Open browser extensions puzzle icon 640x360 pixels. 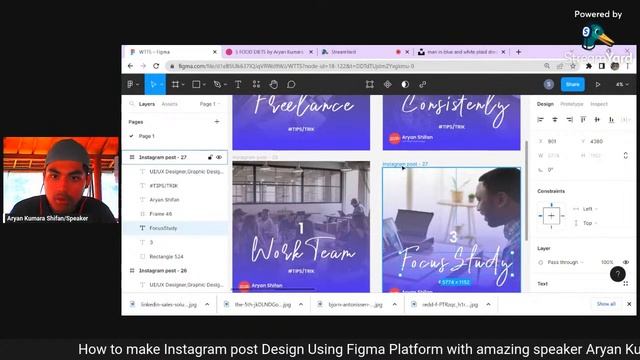[x=589, y=66]
